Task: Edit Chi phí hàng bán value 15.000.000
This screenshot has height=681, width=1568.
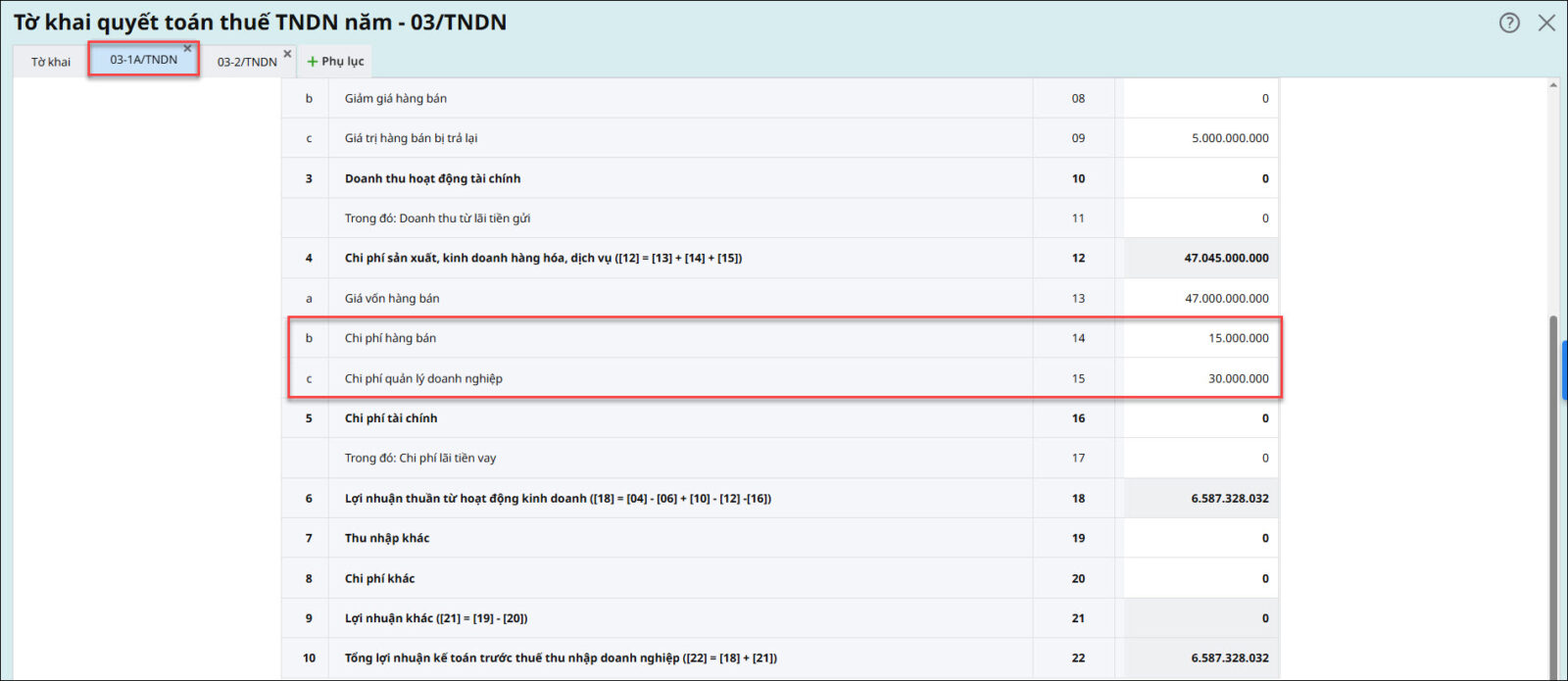Action: pos(1200,338)
